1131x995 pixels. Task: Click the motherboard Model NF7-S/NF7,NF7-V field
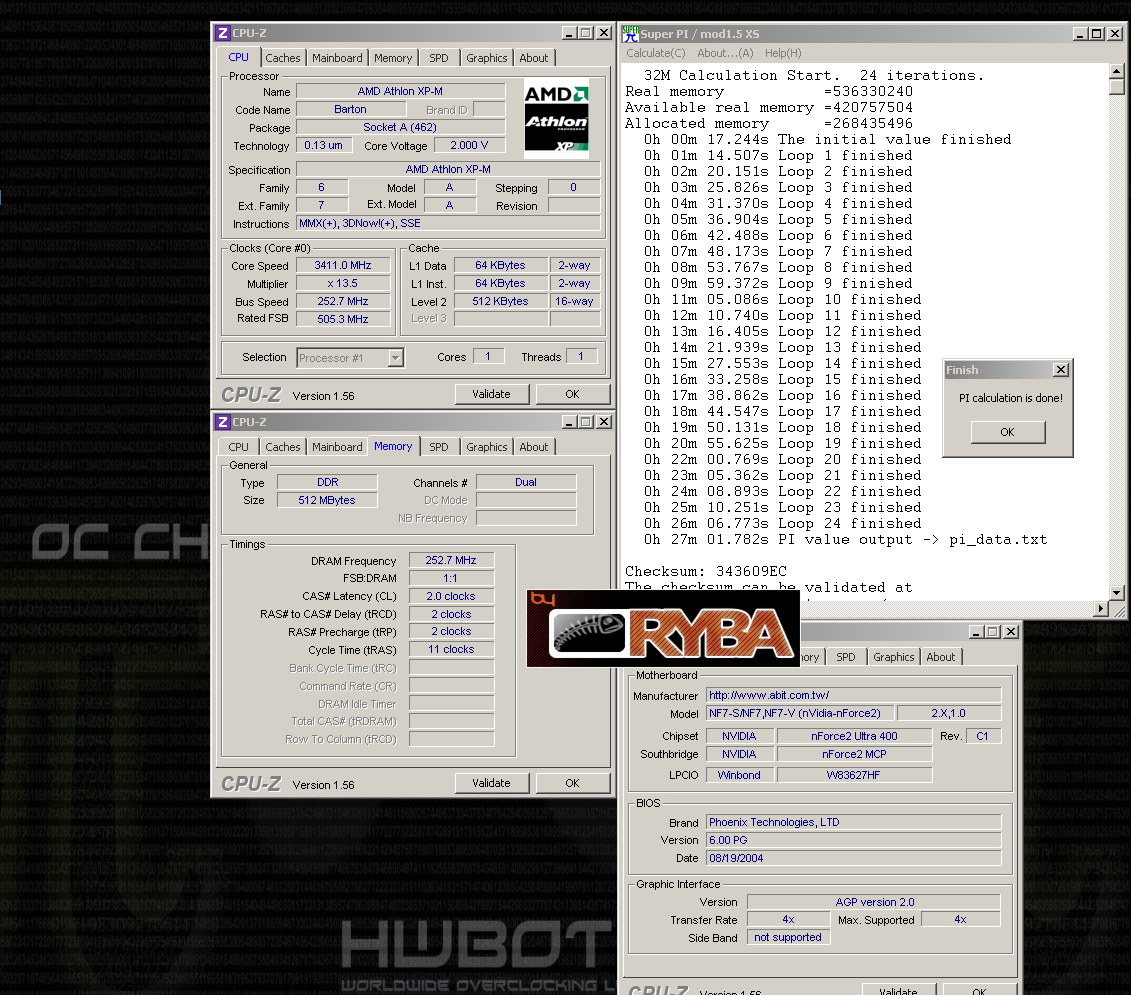click(800, 713)
